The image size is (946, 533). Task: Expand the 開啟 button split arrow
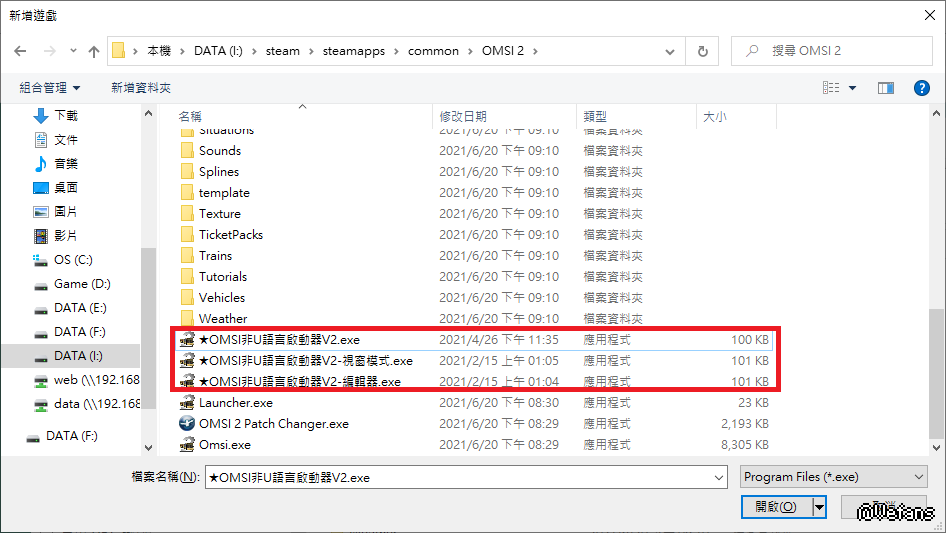pyautogui.click(x=819, y=507)
